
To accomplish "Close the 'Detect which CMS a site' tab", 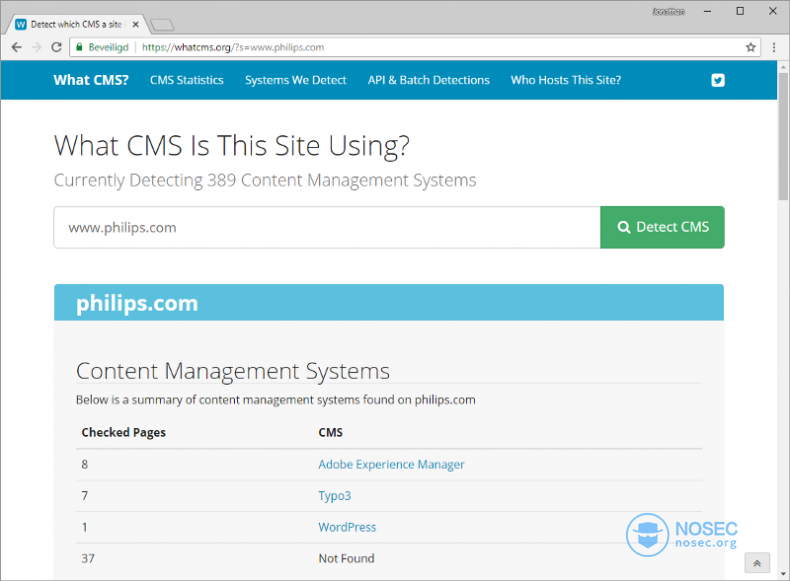I will pos(136,24).
